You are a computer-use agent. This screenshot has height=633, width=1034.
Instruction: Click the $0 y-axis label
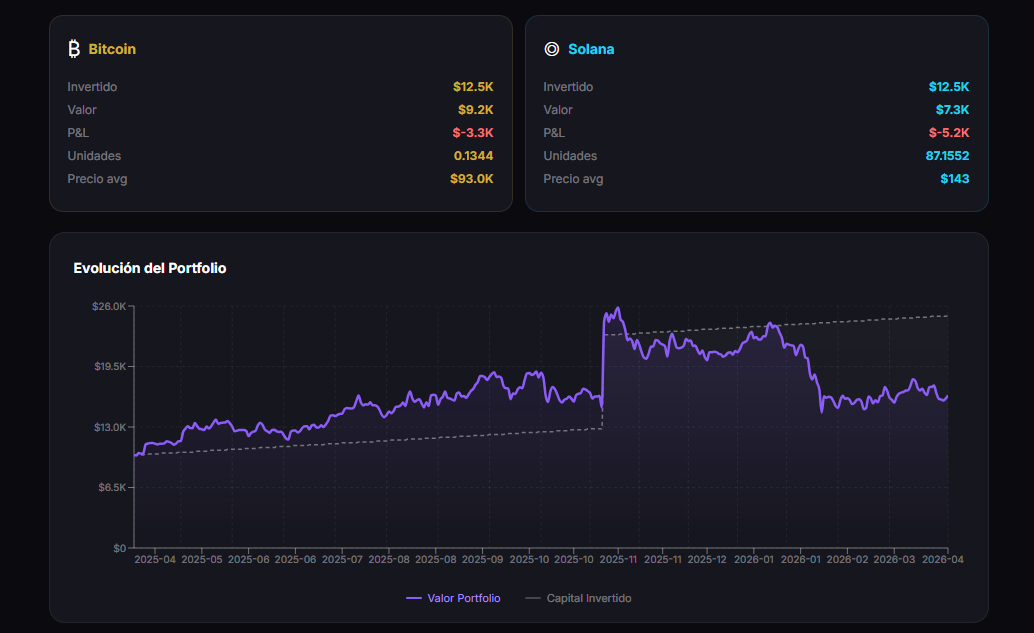[119, 548]
